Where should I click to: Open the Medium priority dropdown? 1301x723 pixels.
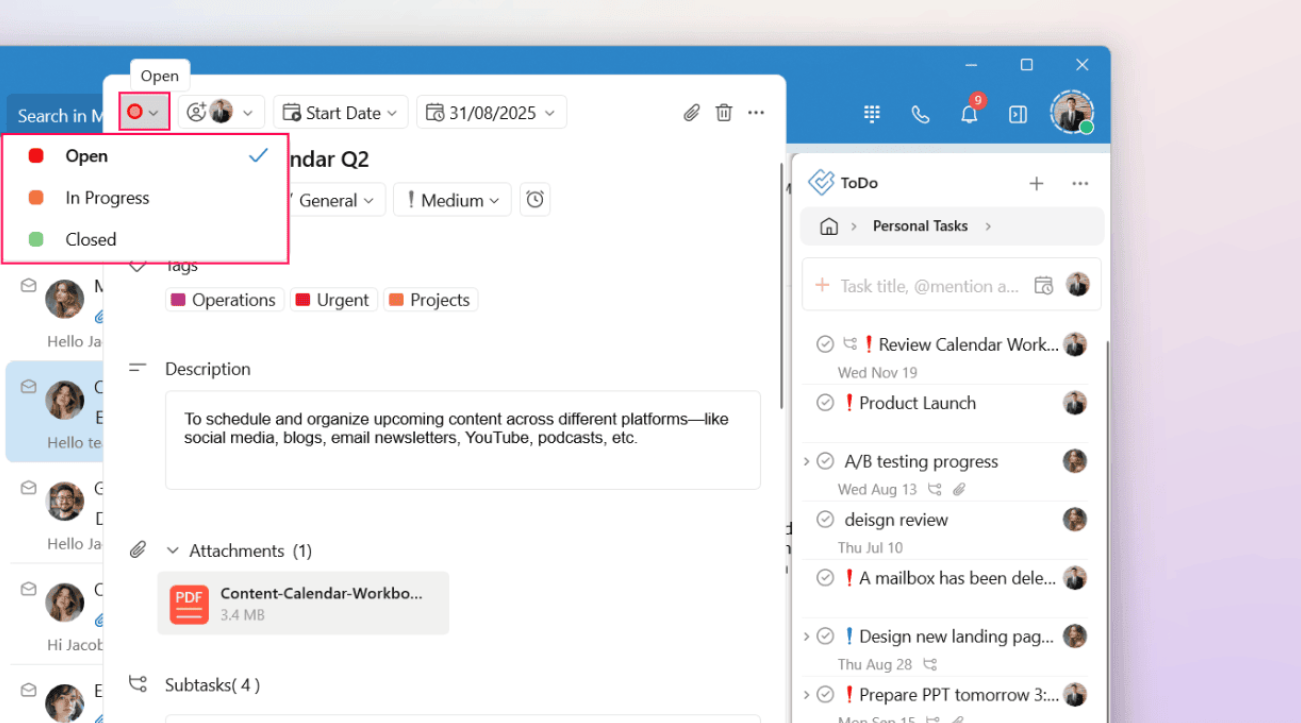pos(452,200)
